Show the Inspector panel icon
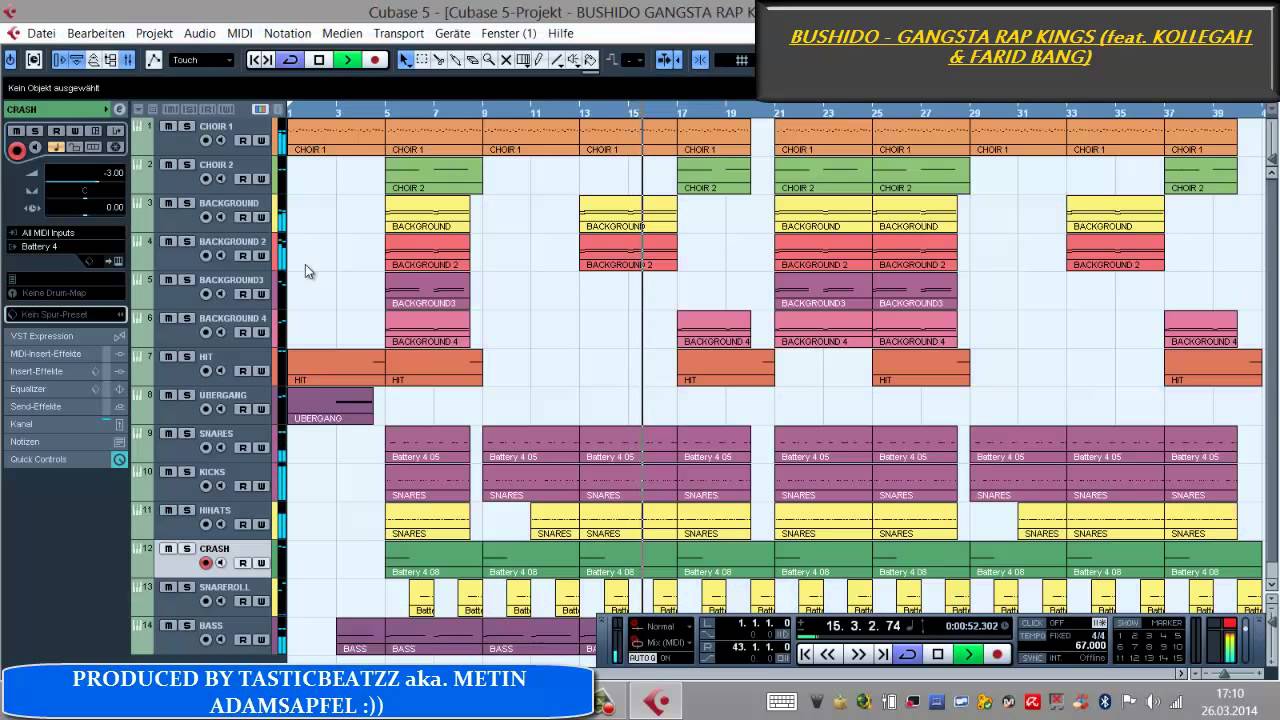Image resolution: width=1280 pixels, height=720 pixels. tap(60, 60)
